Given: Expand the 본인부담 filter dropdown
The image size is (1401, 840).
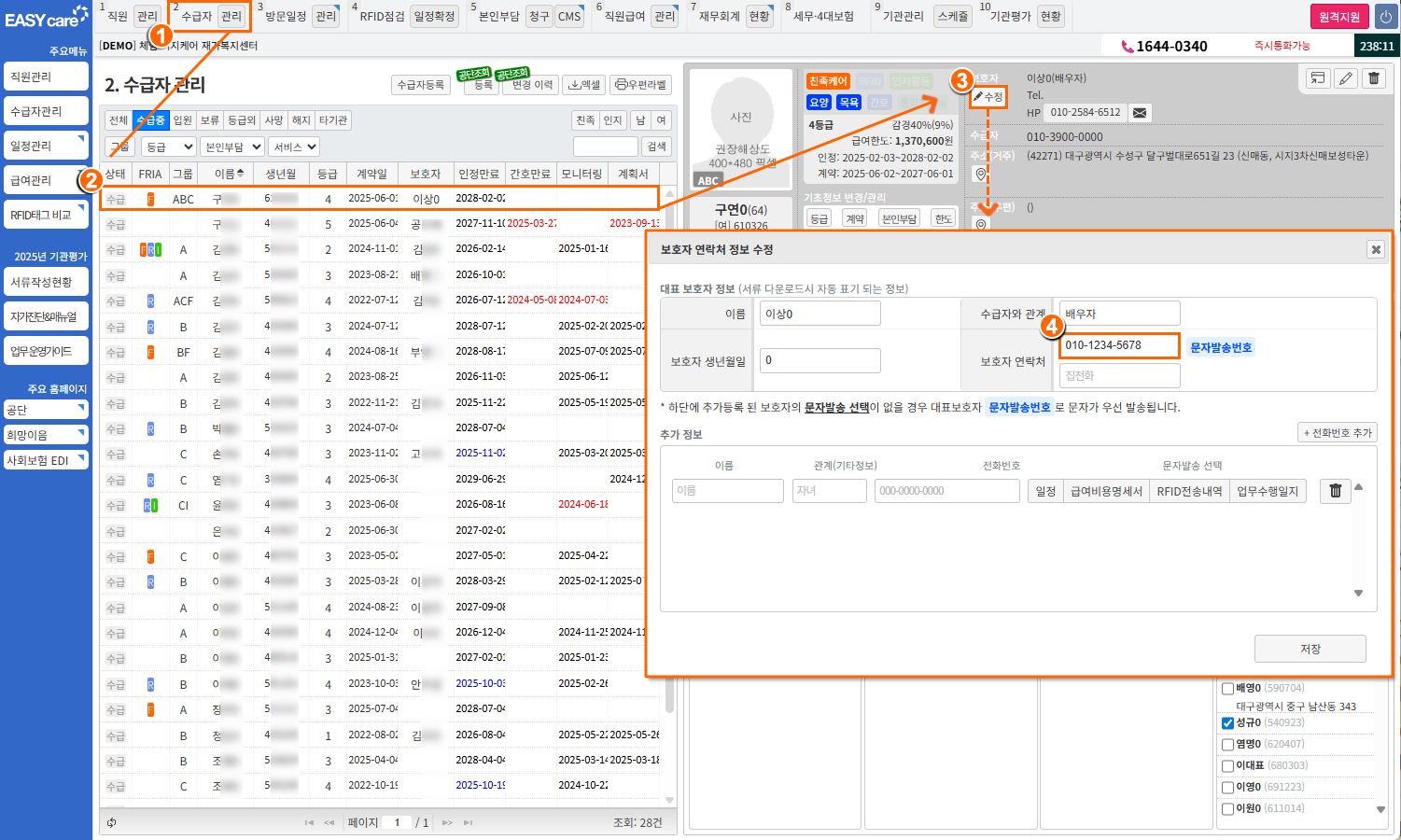Looking at the screenshot, I should (x=233, y=147).
